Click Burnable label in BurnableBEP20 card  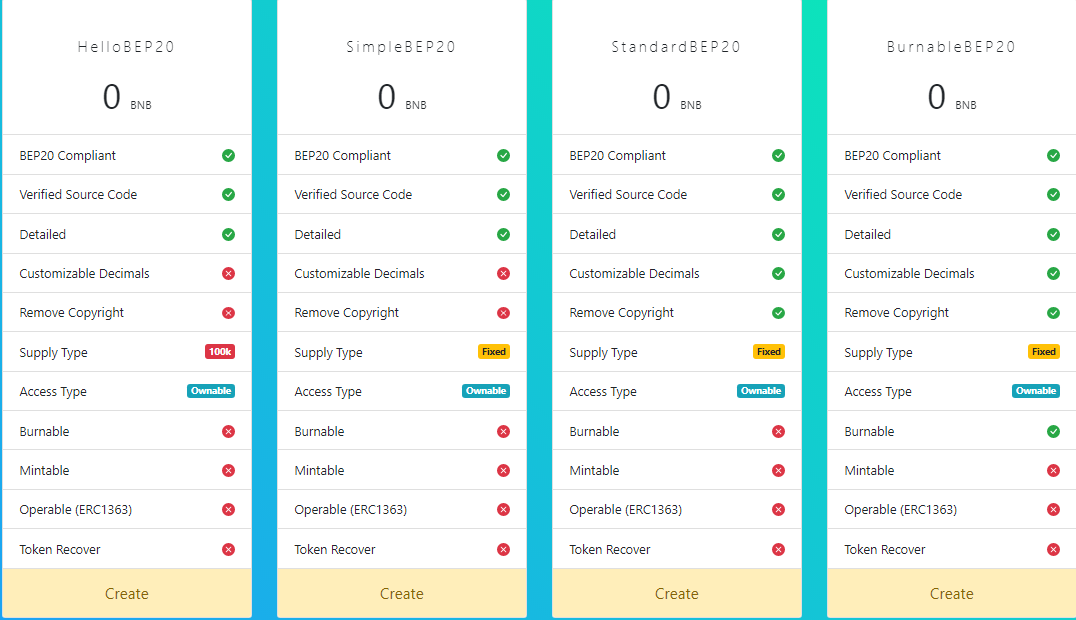point(869,431)
